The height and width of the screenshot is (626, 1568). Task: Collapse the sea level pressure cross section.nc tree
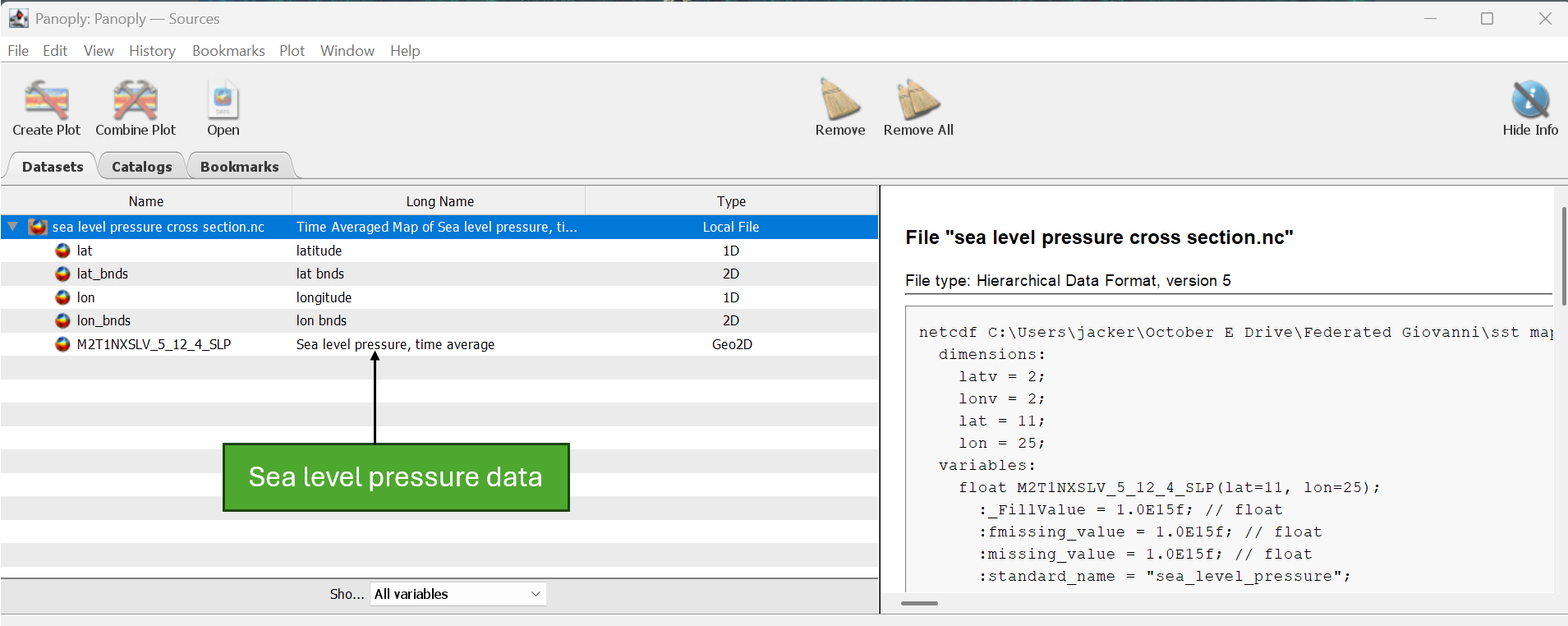pos(13,227)
